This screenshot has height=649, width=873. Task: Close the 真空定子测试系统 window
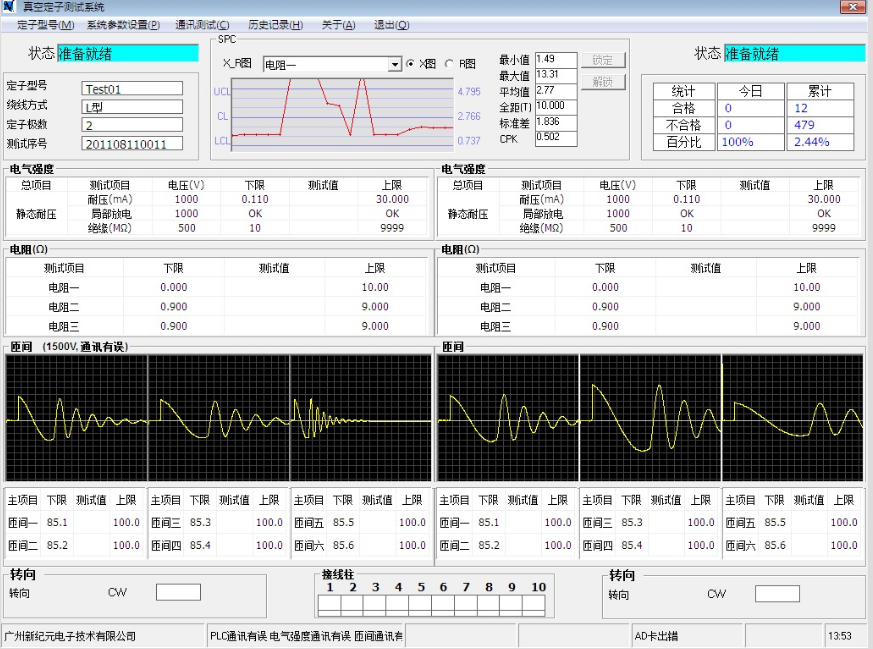tap(852, 7)
